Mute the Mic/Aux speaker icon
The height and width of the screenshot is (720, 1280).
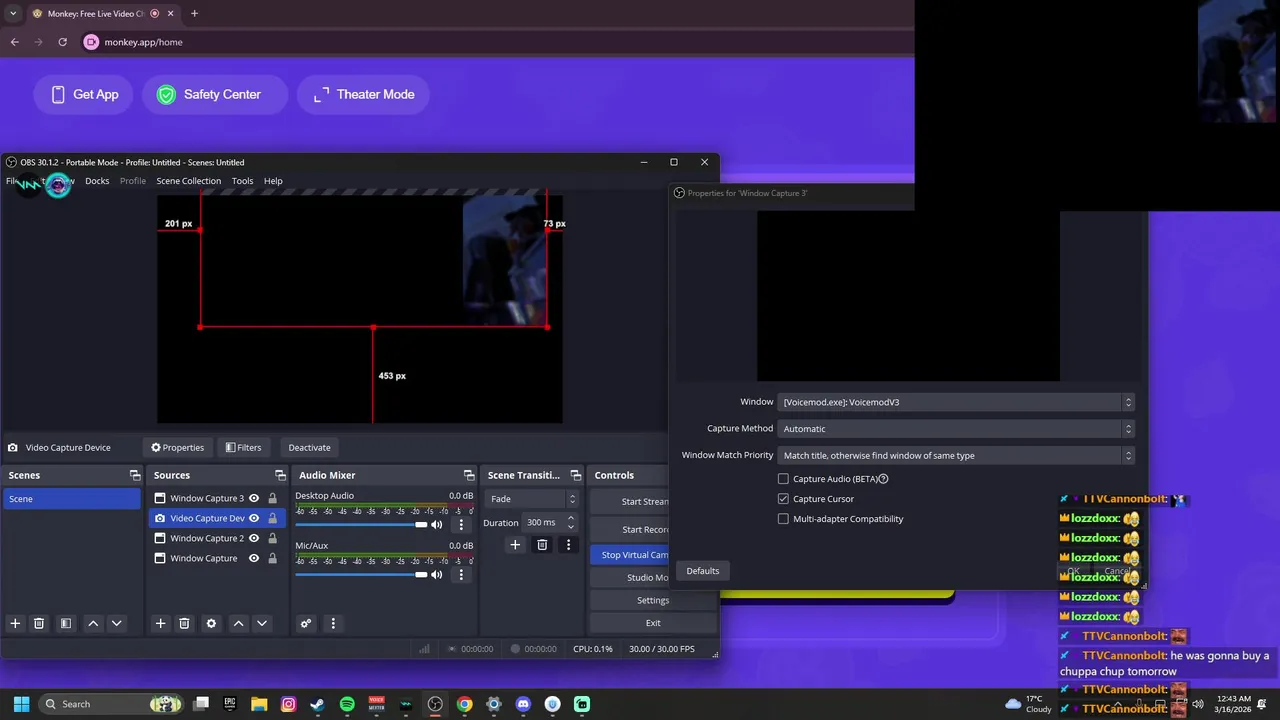[x=436, y=574]
